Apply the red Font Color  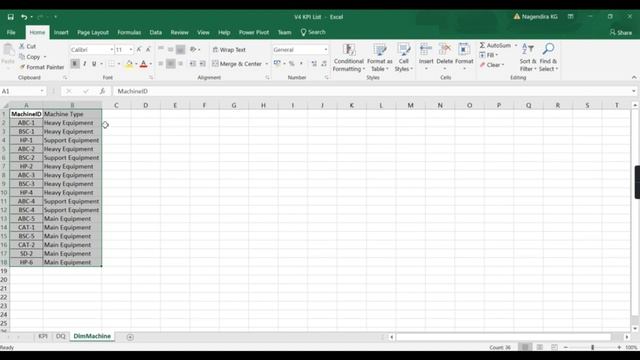click(143, 64)
